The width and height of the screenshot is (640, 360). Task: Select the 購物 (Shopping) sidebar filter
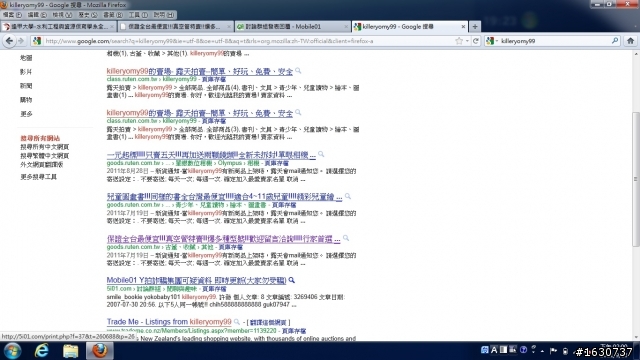pyautogui.click(x=26, y=100)
